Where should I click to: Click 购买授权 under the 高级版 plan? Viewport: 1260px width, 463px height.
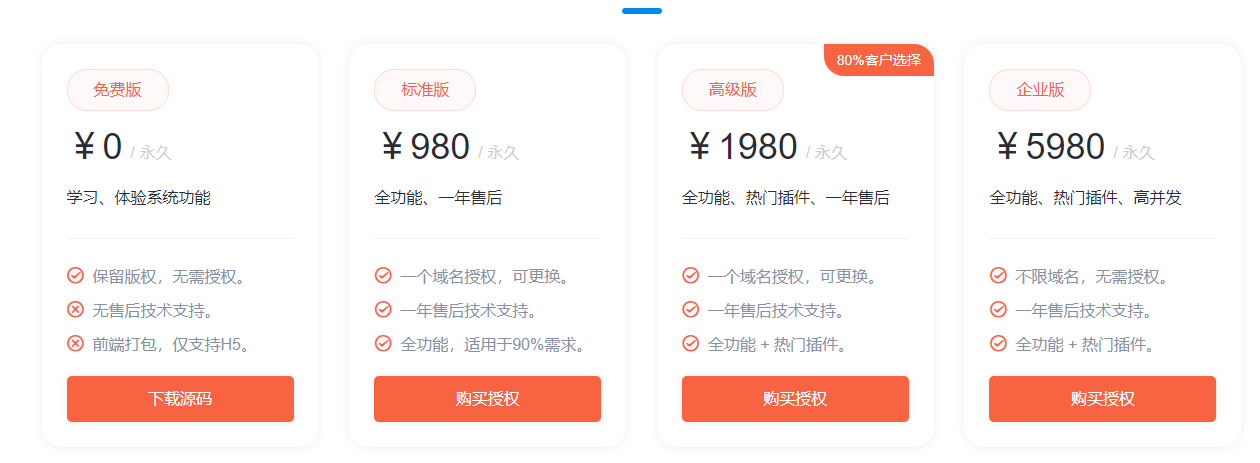[795, 399]
